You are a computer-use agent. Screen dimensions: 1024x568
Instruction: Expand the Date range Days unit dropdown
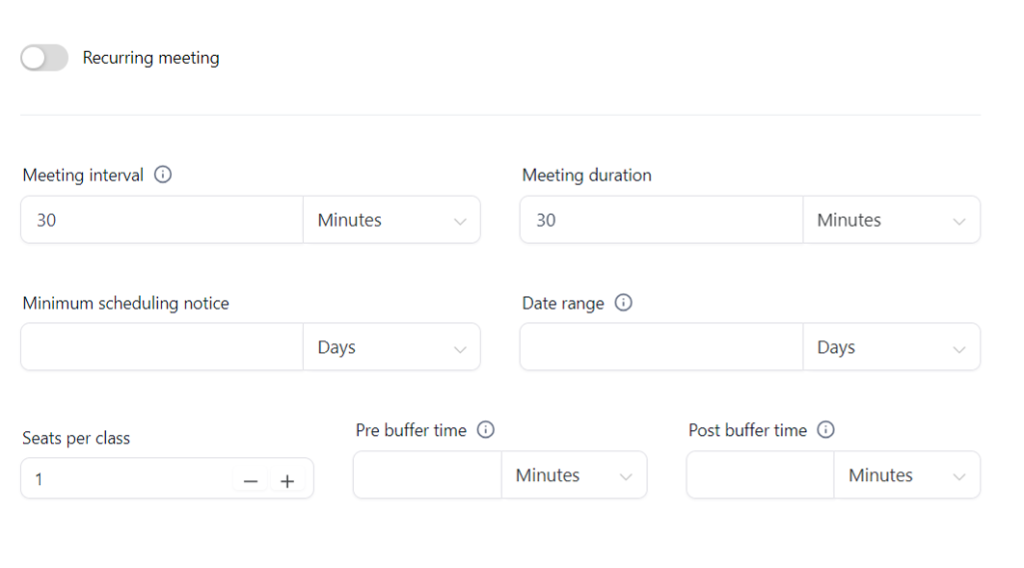(891, 347)
